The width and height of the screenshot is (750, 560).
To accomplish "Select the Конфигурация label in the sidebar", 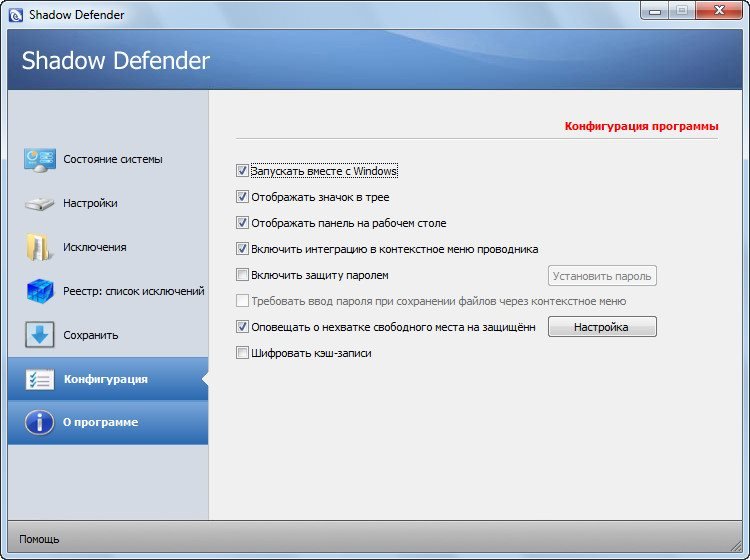I will pos(106,379).
